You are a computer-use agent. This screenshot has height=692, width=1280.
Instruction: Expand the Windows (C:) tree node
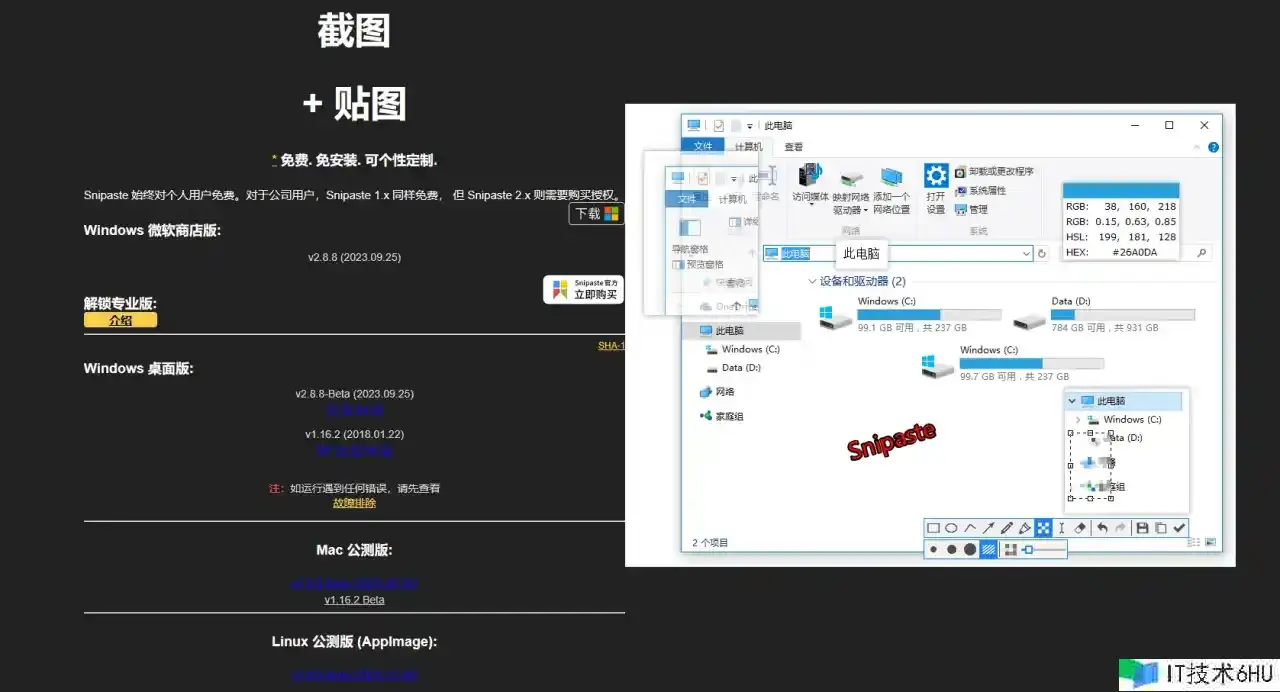click(1078, 420)
